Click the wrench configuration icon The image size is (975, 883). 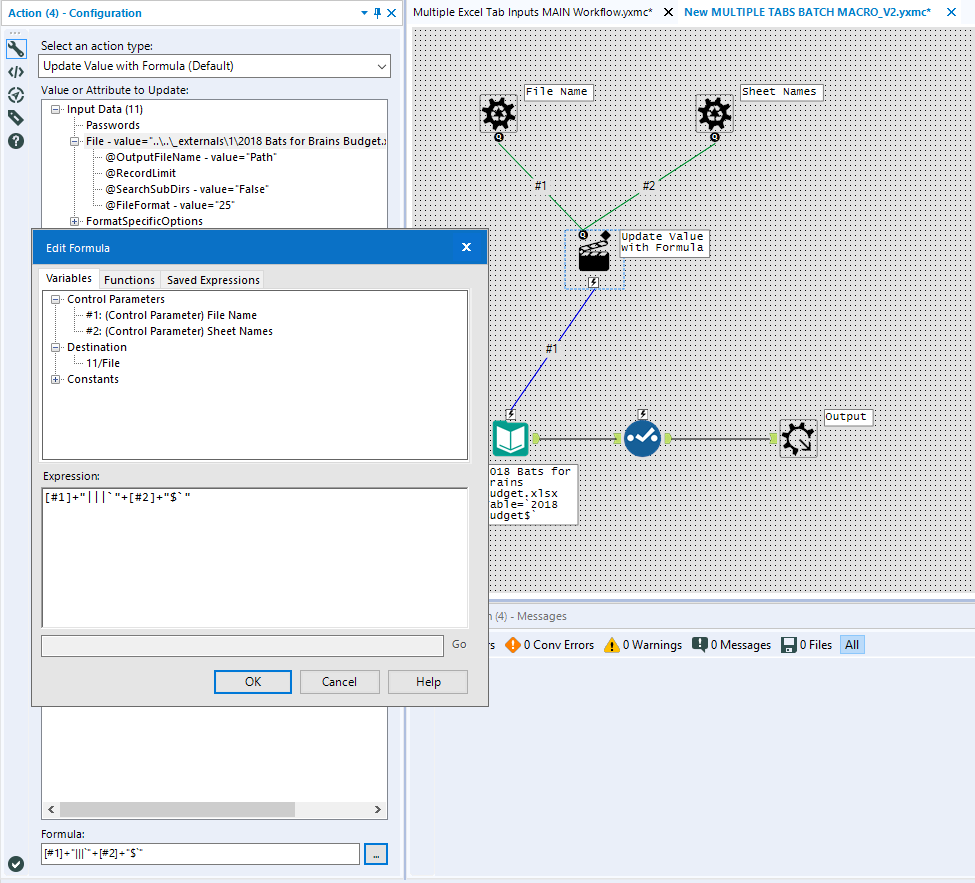click(x=16, y=49)
